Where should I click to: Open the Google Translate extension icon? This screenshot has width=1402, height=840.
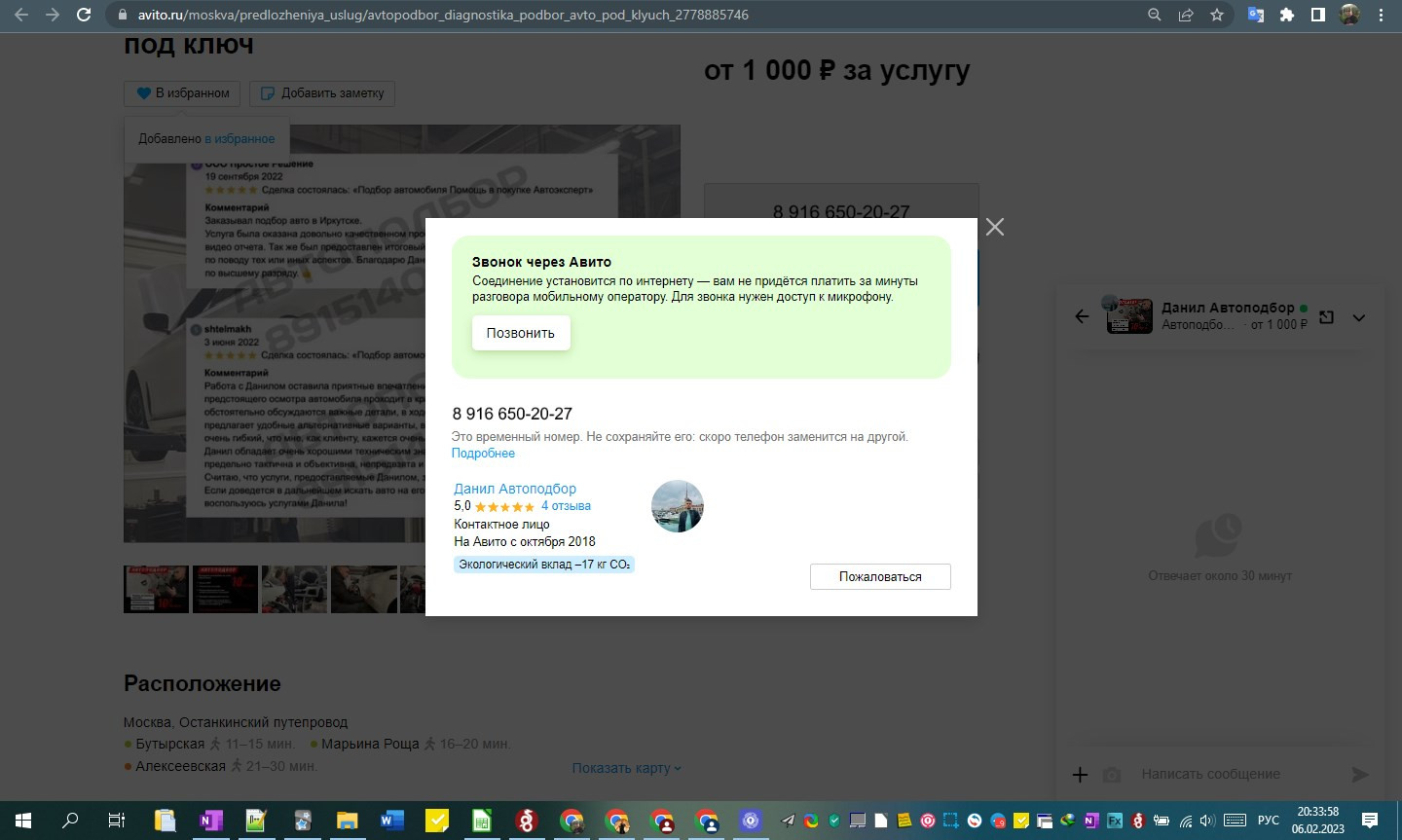pyautogui.click(x=1256, y=15)
